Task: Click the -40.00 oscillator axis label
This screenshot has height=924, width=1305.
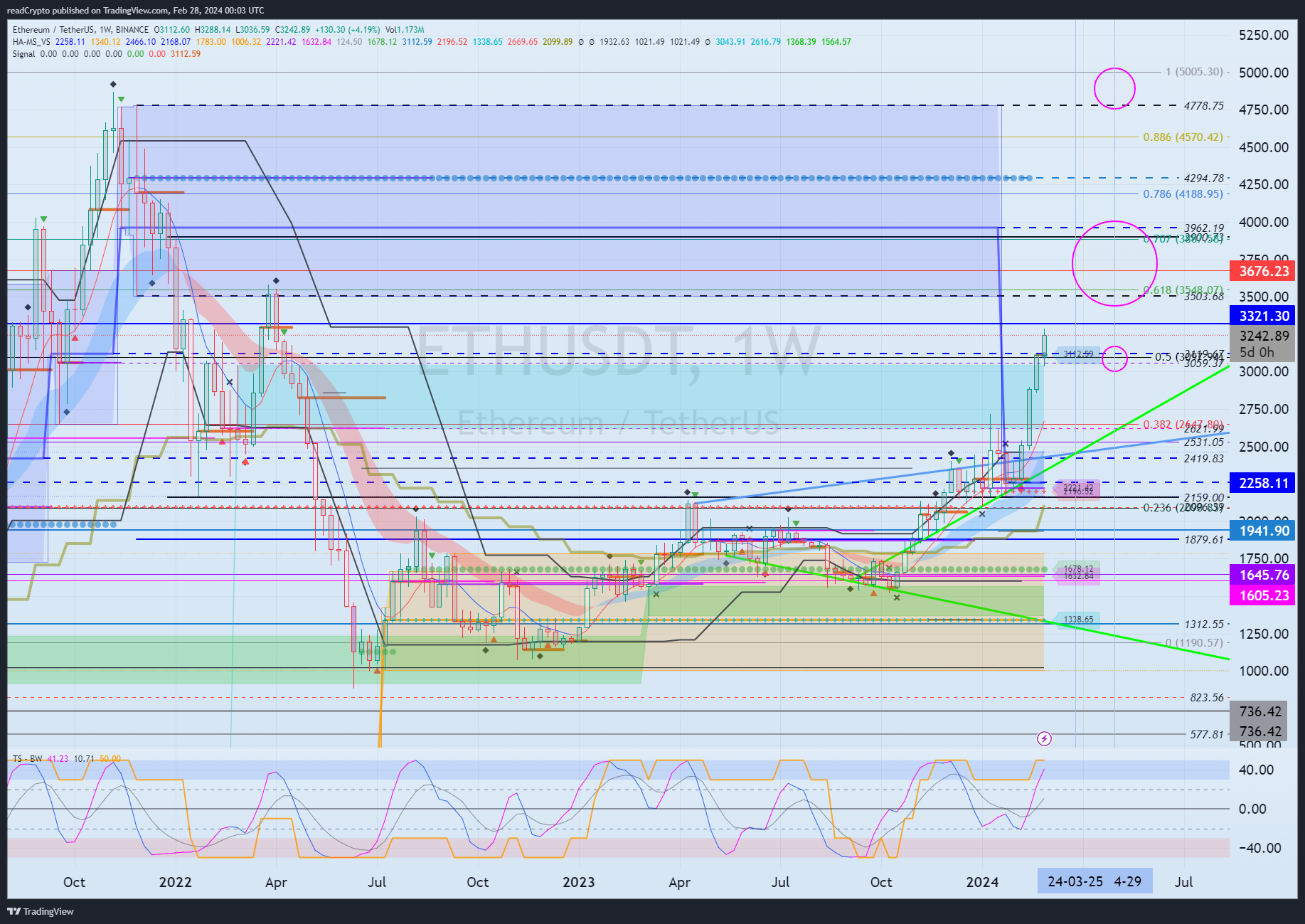Action: coord(1259,848)
